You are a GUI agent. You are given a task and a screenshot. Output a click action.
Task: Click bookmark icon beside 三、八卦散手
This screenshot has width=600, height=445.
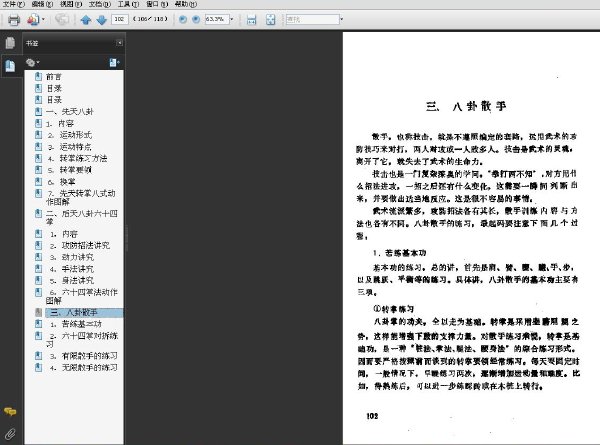[x=38, y=312]
